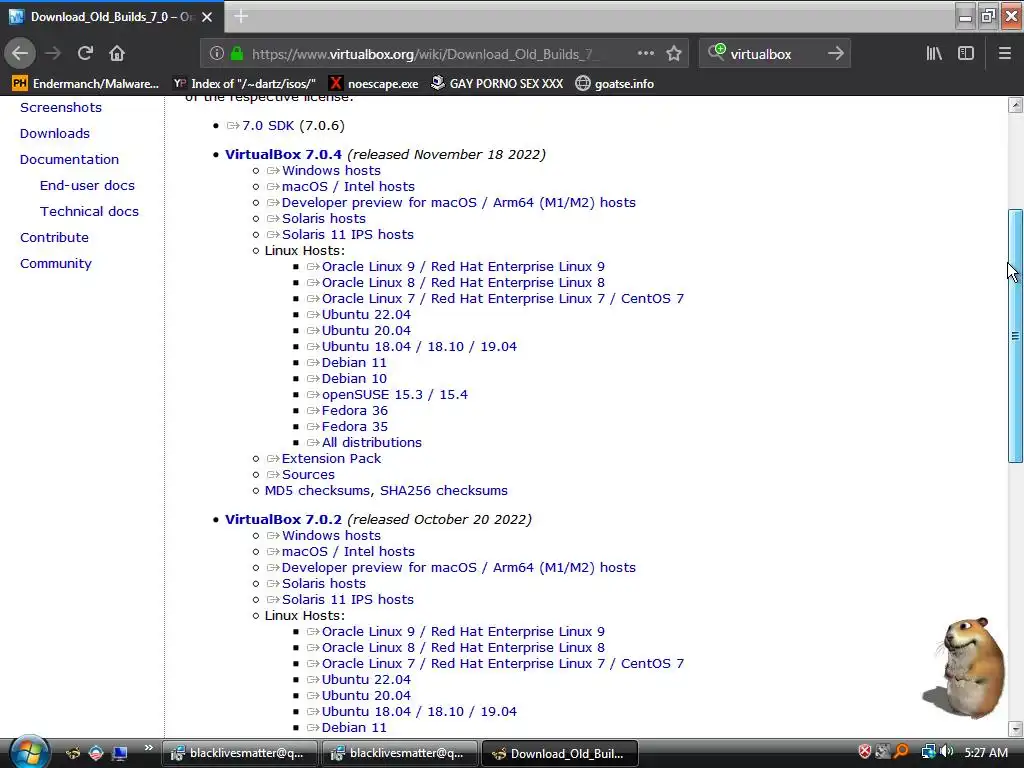
Task: Show site information icon in address bar
Action: click(217, 54)
